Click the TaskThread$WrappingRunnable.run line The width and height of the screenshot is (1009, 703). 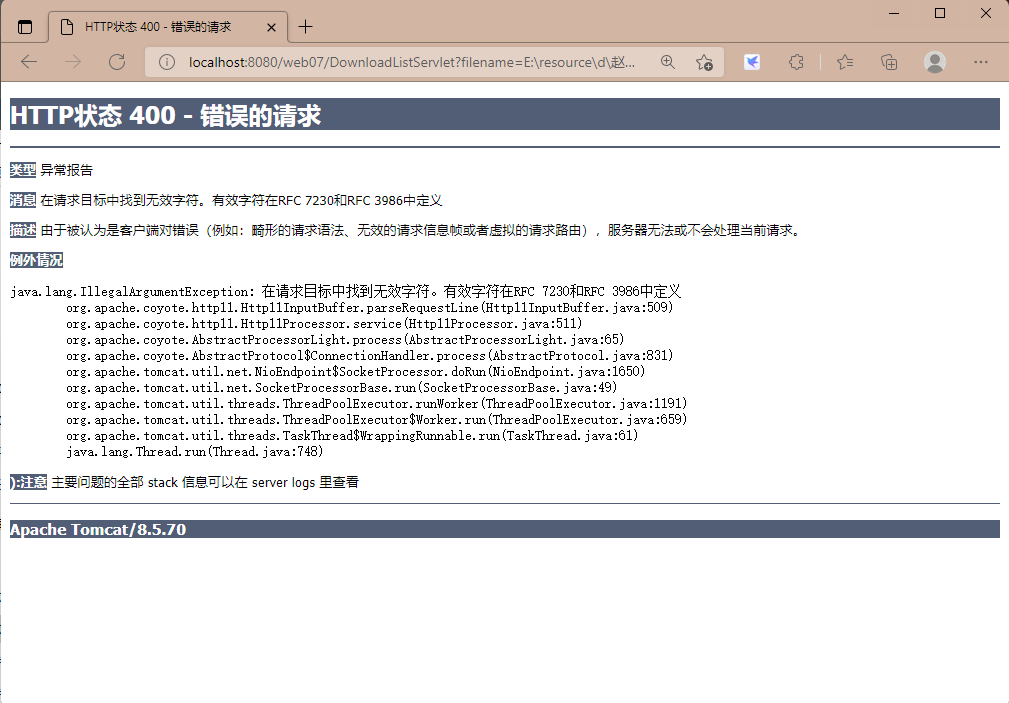[352, 436]
